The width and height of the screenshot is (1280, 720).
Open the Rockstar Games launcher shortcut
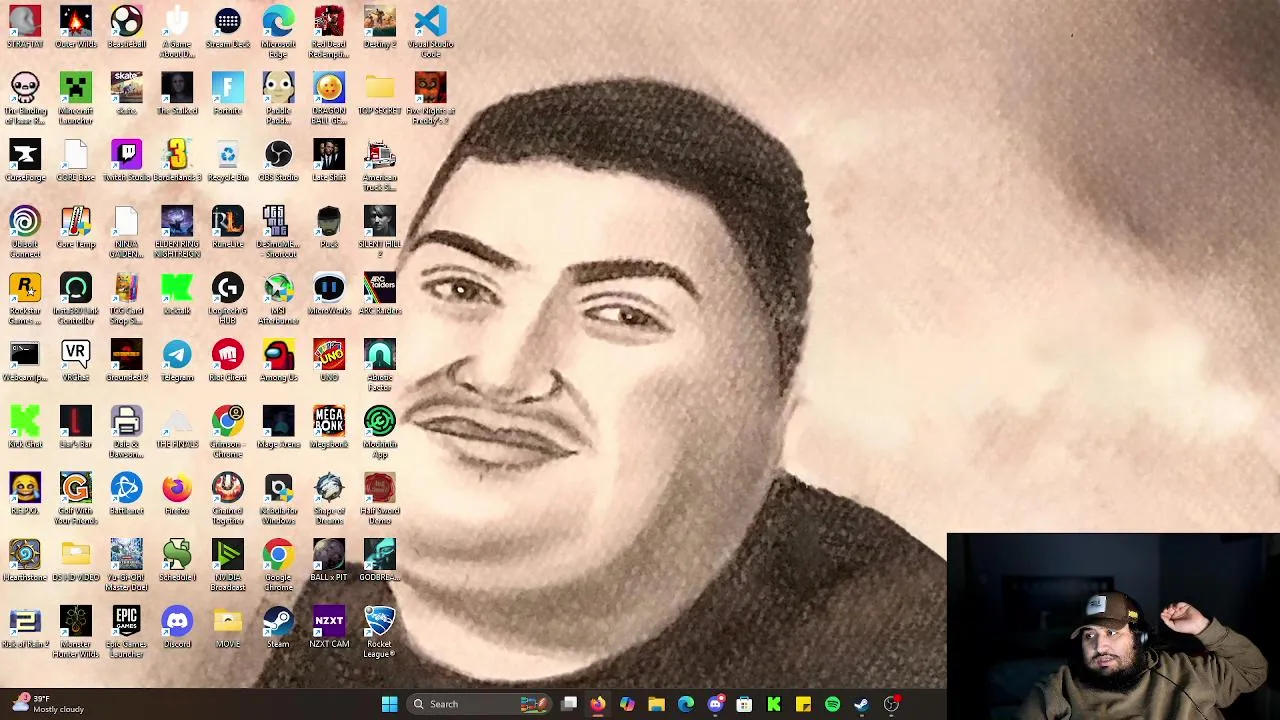25,299
